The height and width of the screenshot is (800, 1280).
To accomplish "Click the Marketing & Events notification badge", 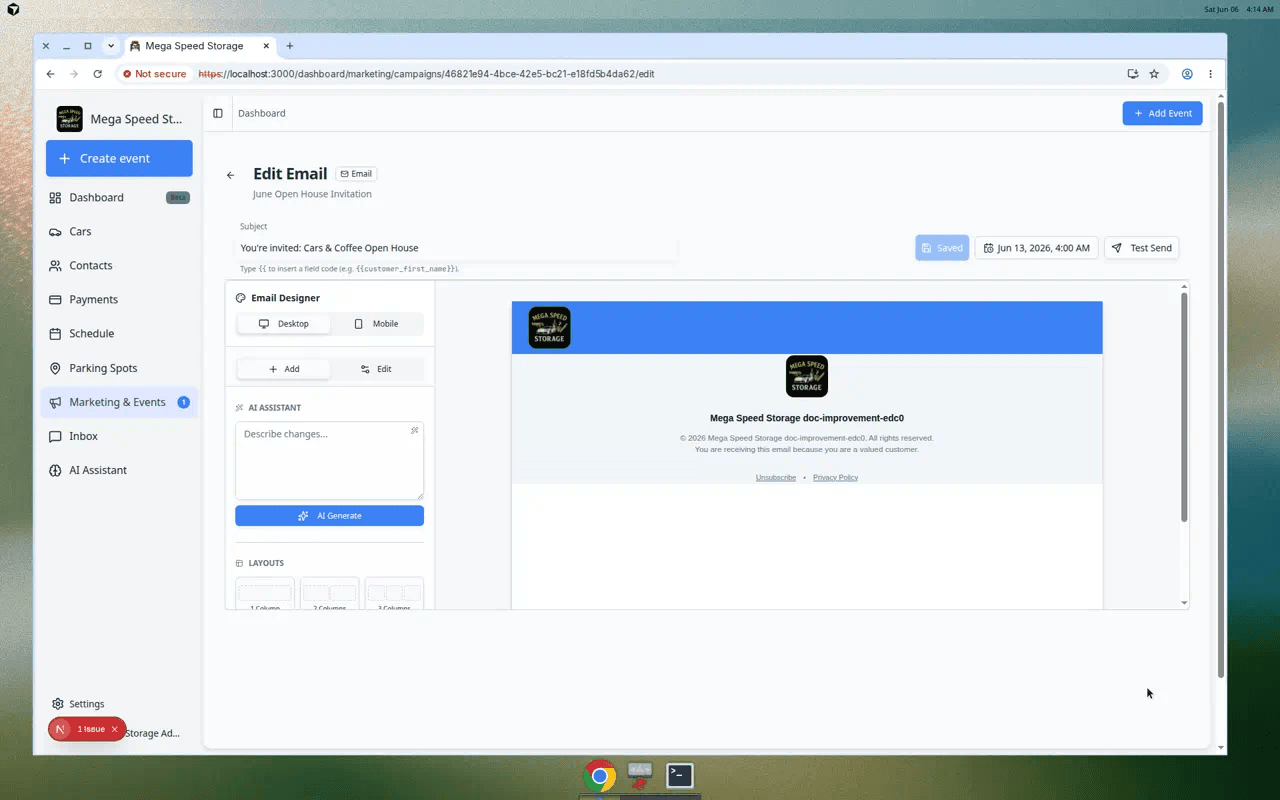I will tap(184, 402).
